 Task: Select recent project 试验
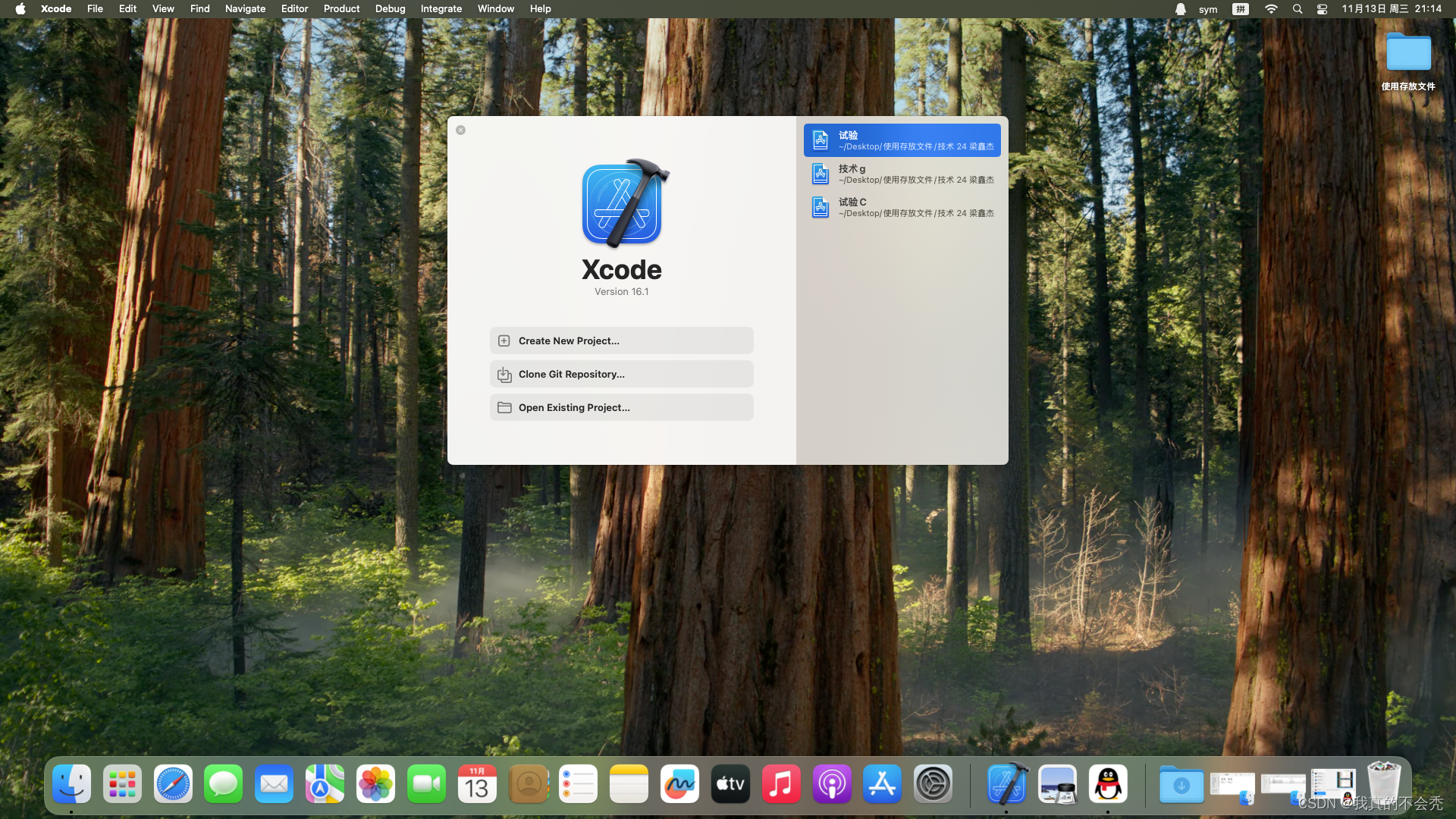[x=902, y=140]
